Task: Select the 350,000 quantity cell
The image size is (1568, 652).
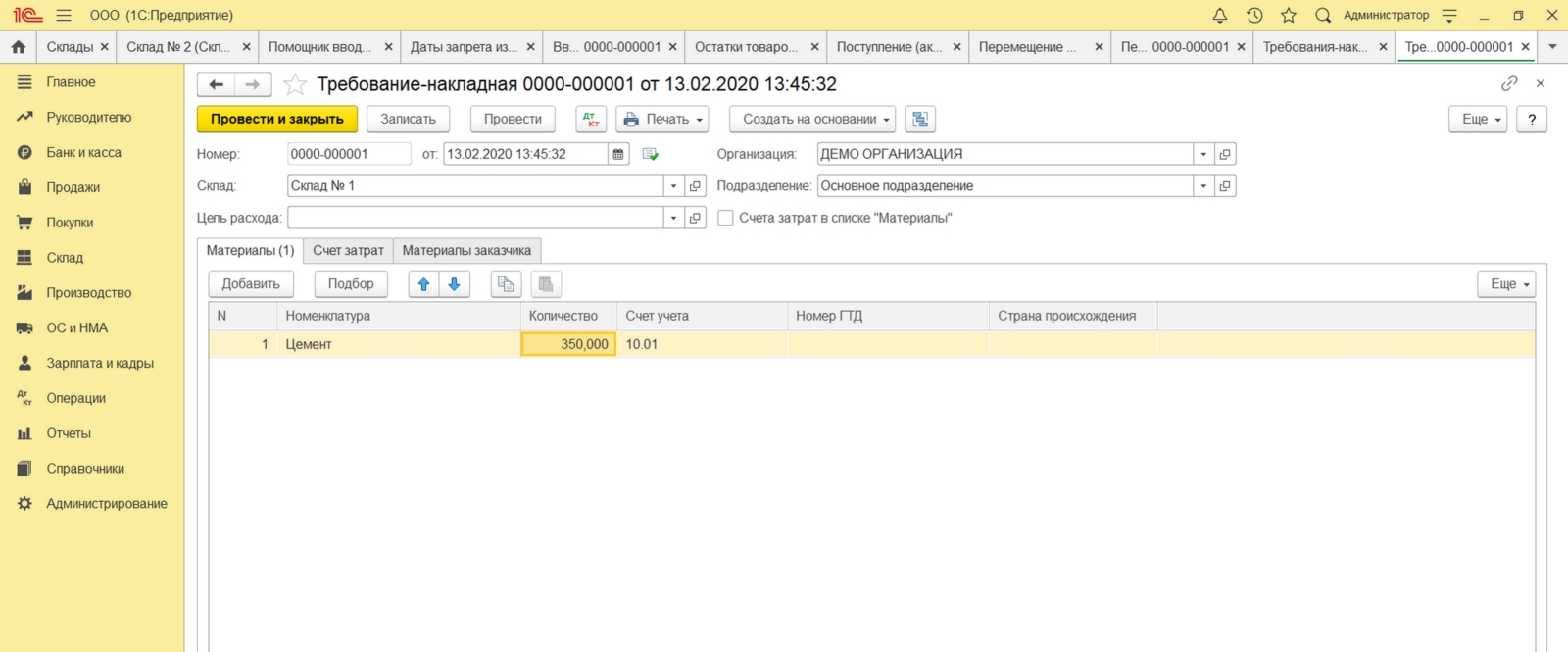Action: coord(568,344)
